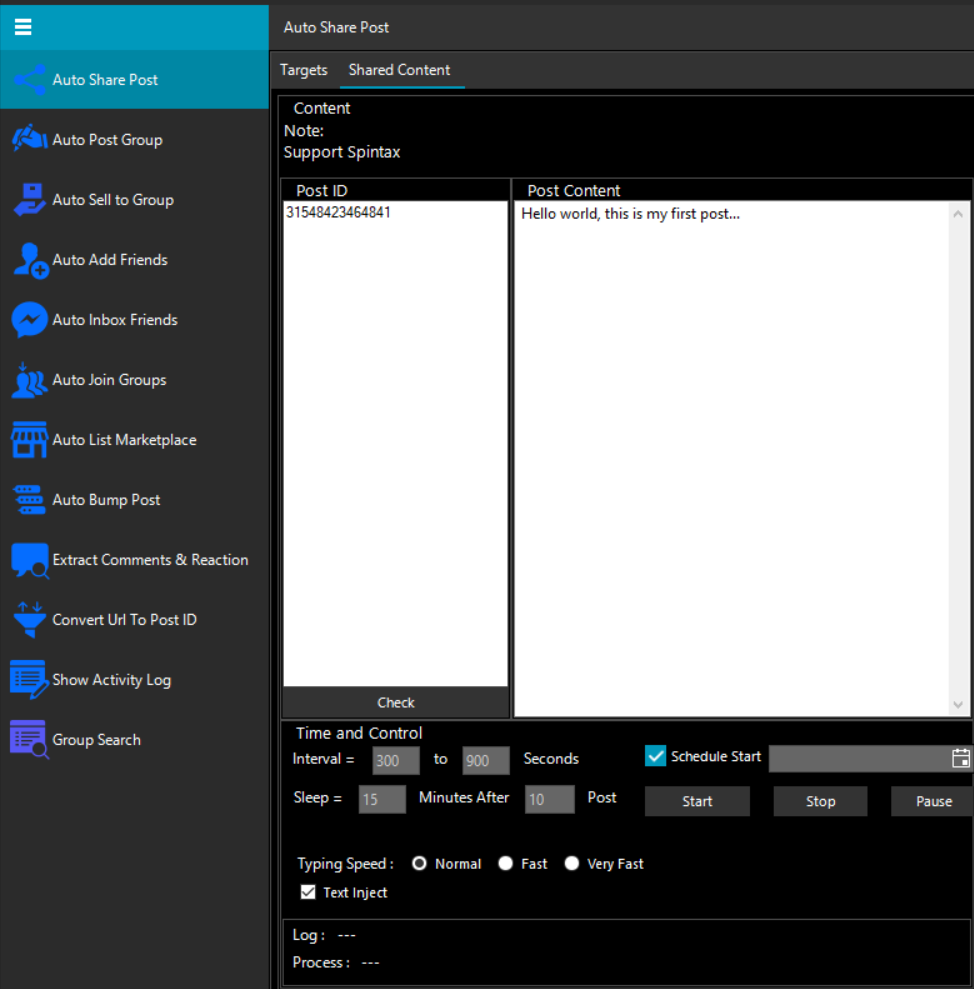Switch to the Shared Content tab
The height and width of the screenshot is (989, 974).
399,70
